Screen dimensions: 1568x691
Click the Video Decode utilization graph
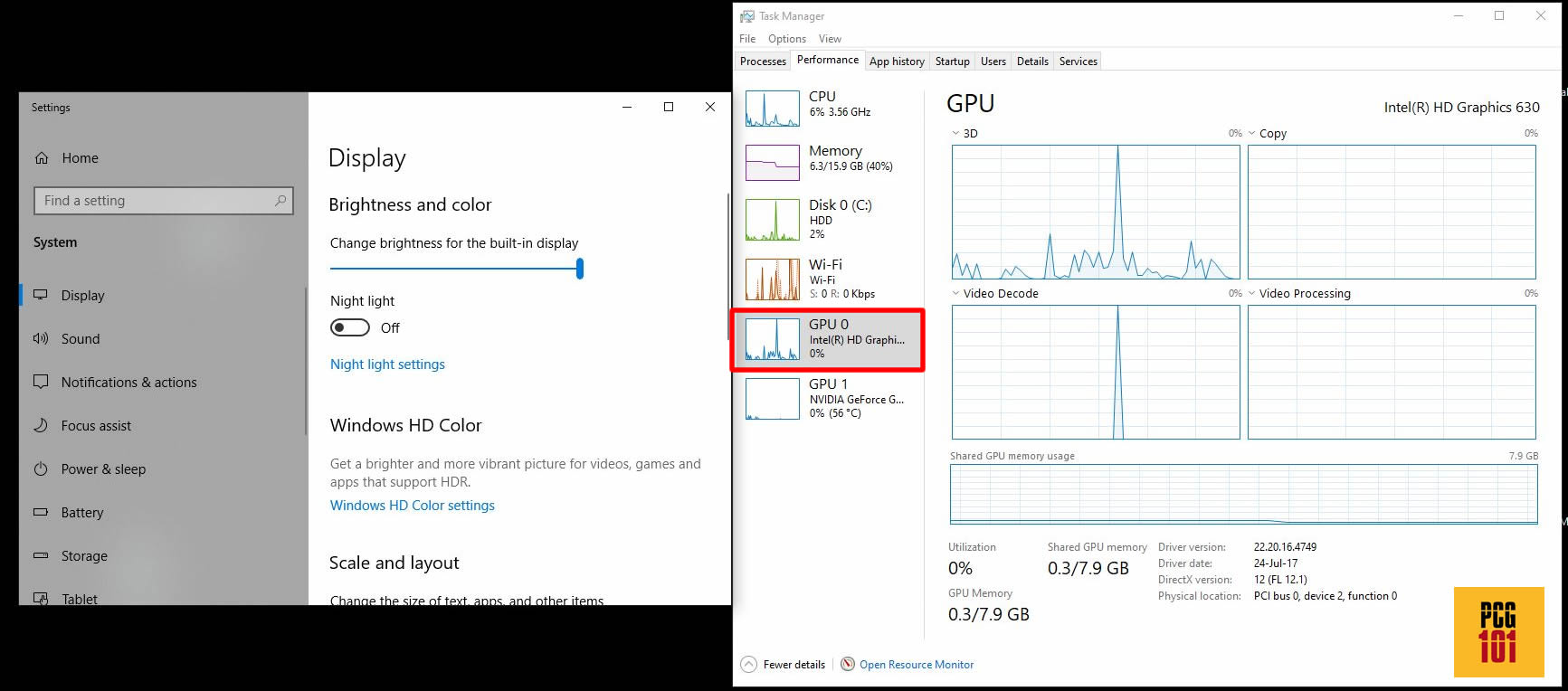pos(1096,372)
